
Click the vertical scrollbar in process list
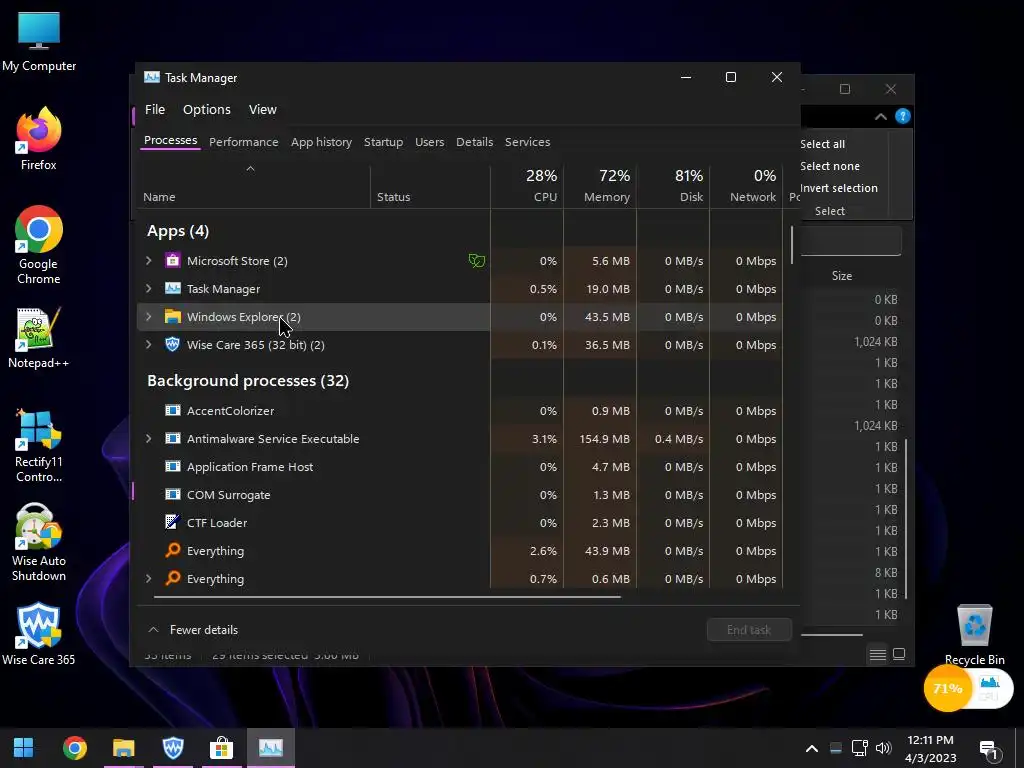(x=792, y=245)
